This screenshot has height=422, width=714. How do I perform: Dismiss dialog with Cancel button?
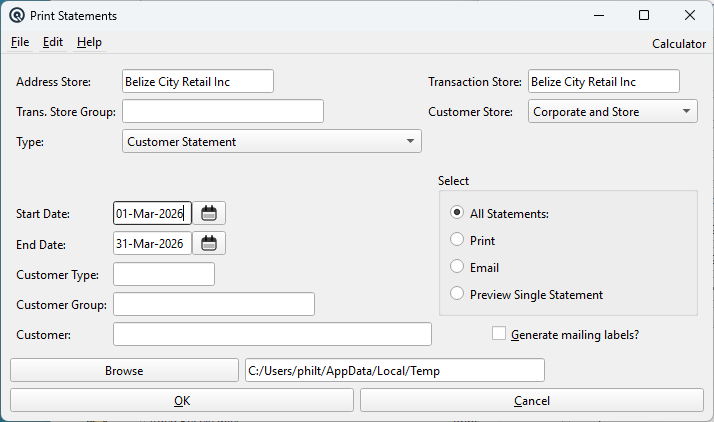point(532,400)
